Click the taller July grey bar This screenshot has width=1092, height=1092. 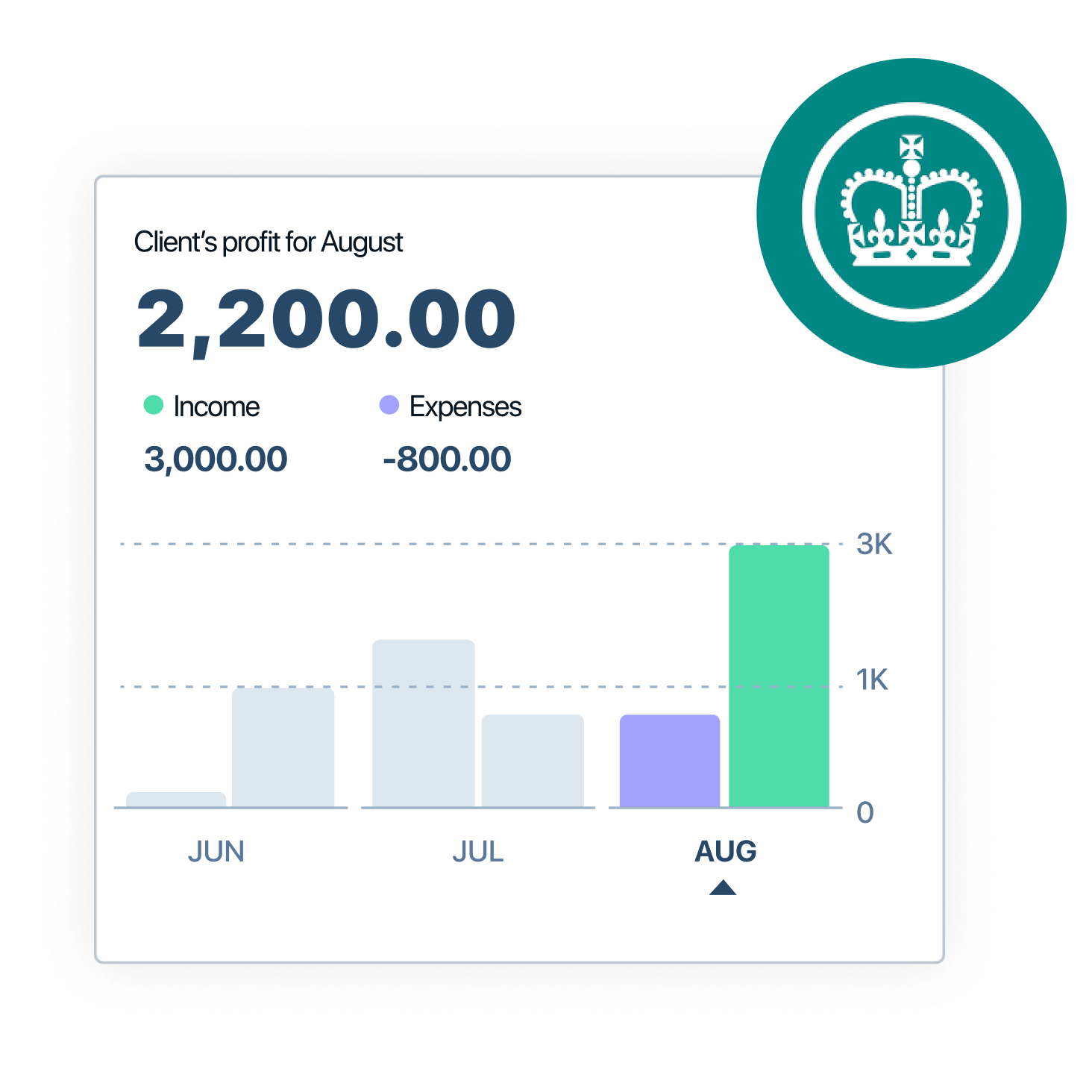point(424,724)
